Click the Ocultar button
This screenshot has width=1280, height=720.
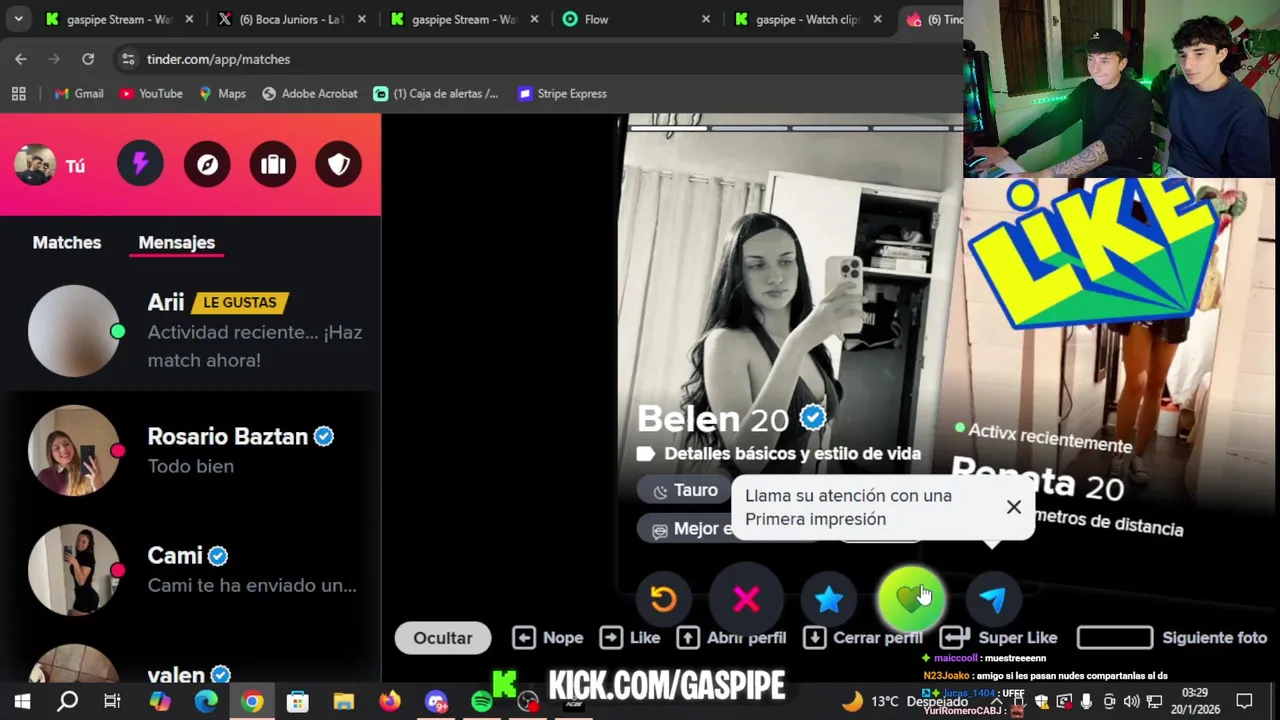[443, 638]
